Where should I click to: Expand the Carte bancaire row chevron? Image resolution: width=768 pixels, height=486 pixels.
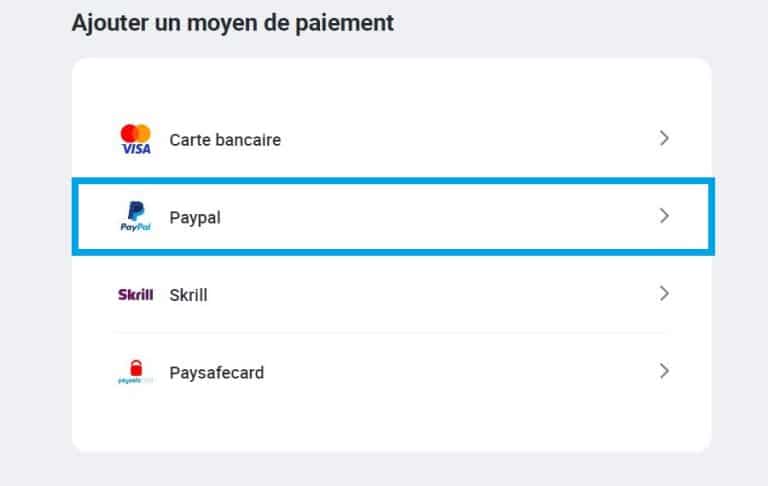click(664, 139)
